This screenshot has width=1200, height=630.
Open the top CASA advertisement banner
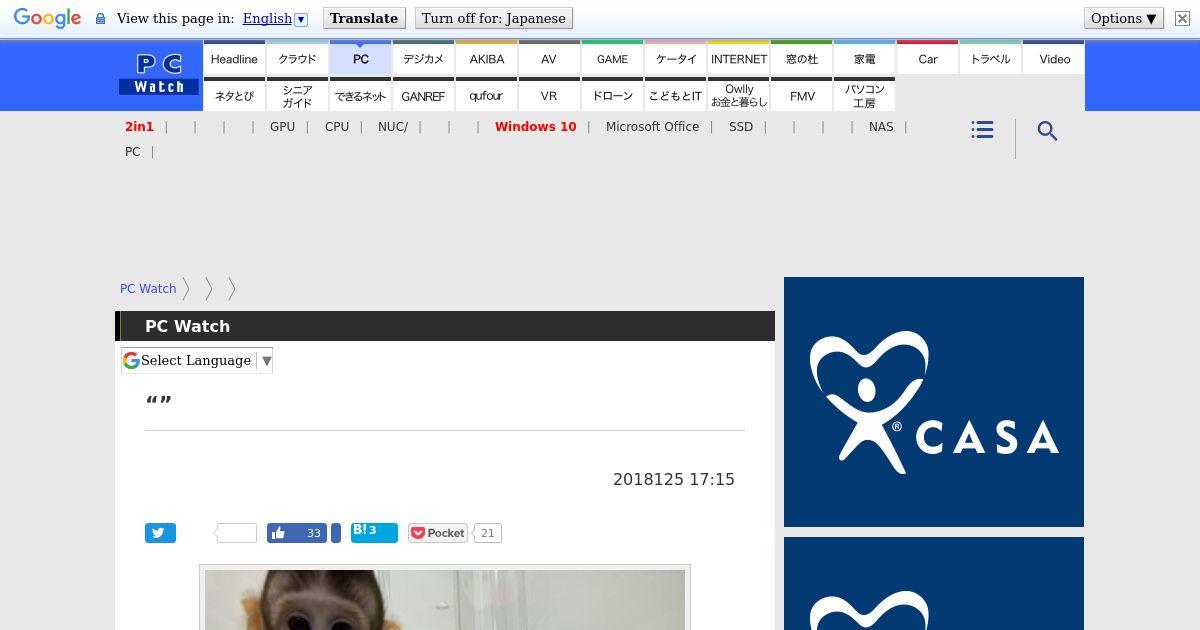point(934,402)
